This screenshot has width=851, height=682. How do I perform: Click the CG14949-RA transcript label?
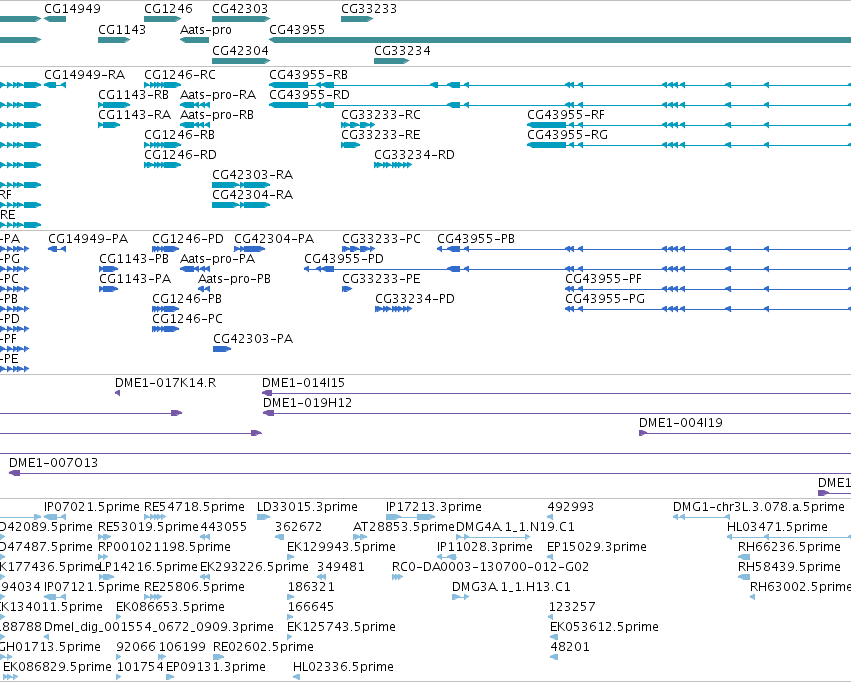point(85,74)
